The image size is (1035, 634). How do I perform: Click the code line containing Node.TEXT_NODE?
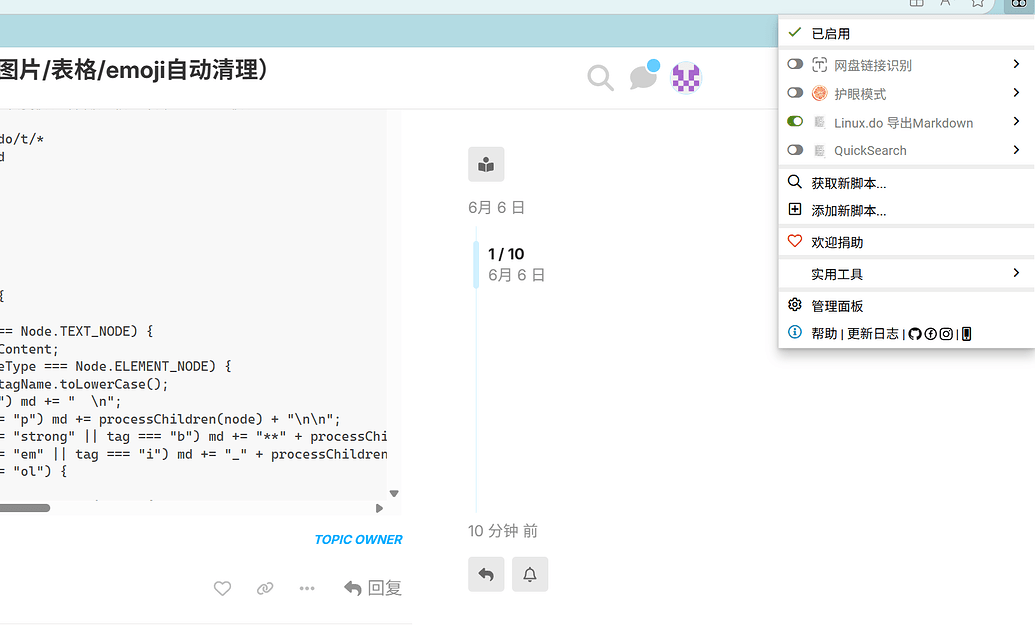click(x=77, y=331)
